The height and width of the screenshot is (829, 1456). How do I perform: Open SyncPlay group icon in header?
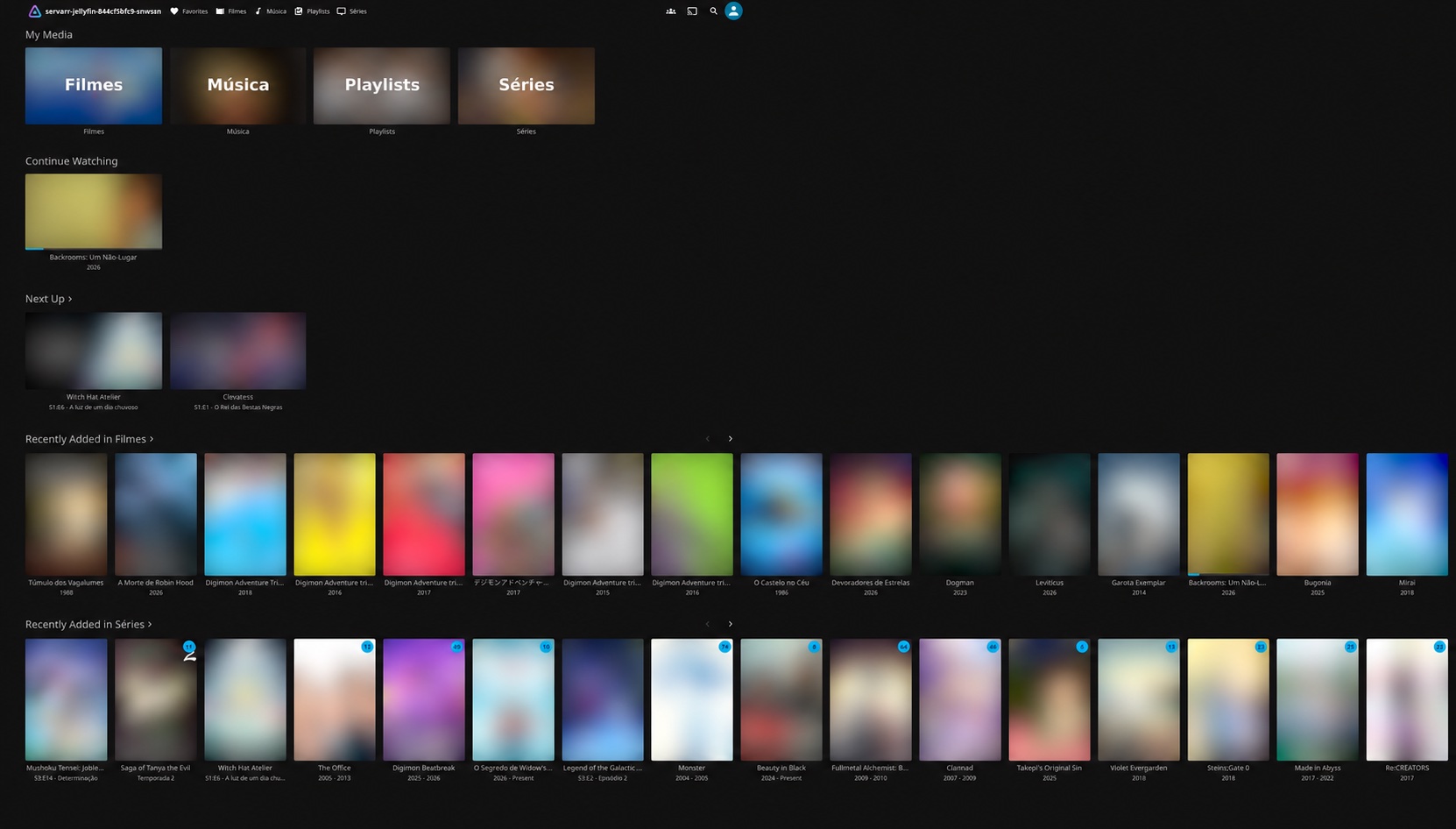click(671, 11)
